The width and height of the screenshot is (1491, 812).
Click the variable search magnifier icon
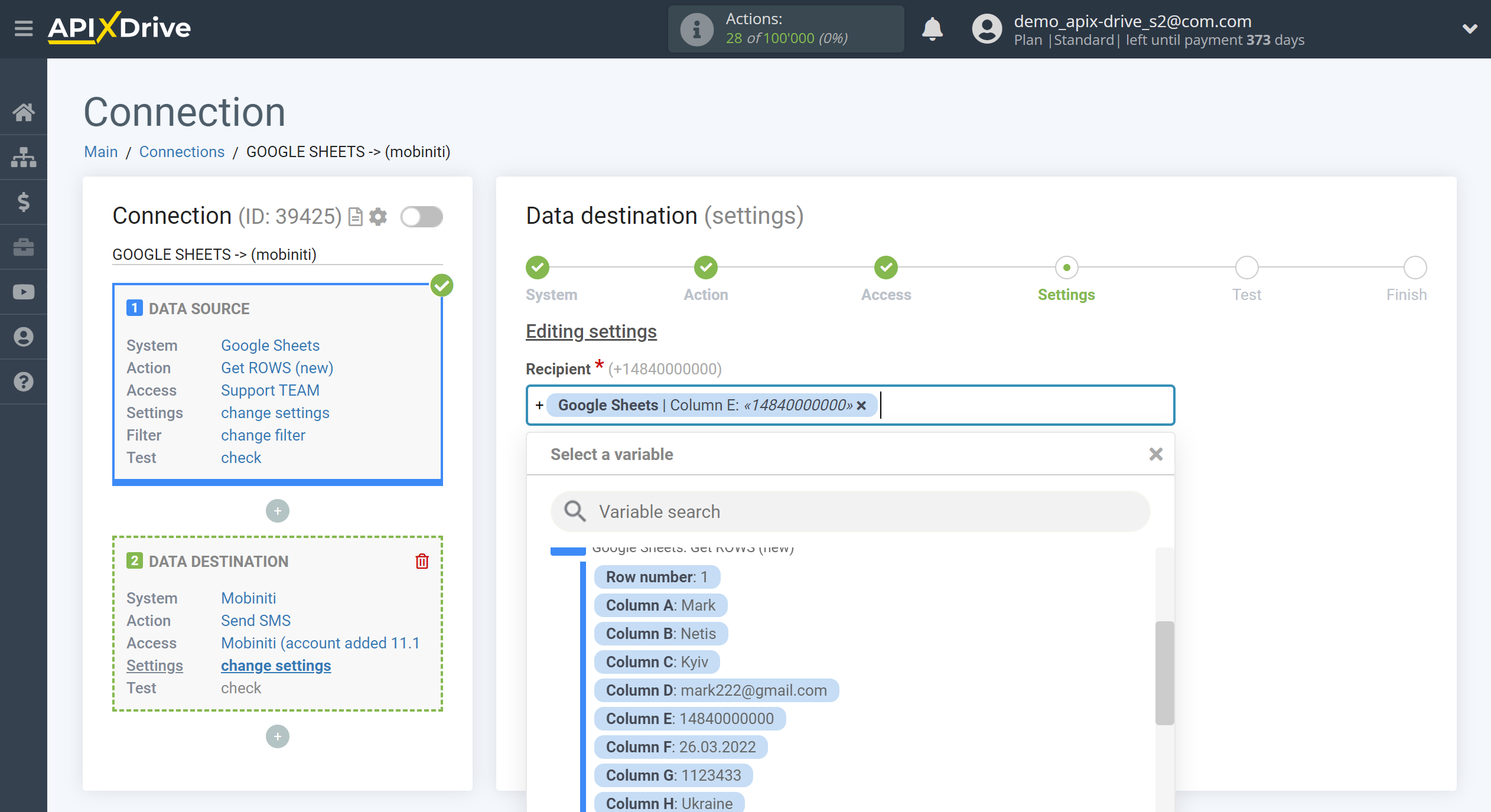pyautogui.click(x=574, y=511)
